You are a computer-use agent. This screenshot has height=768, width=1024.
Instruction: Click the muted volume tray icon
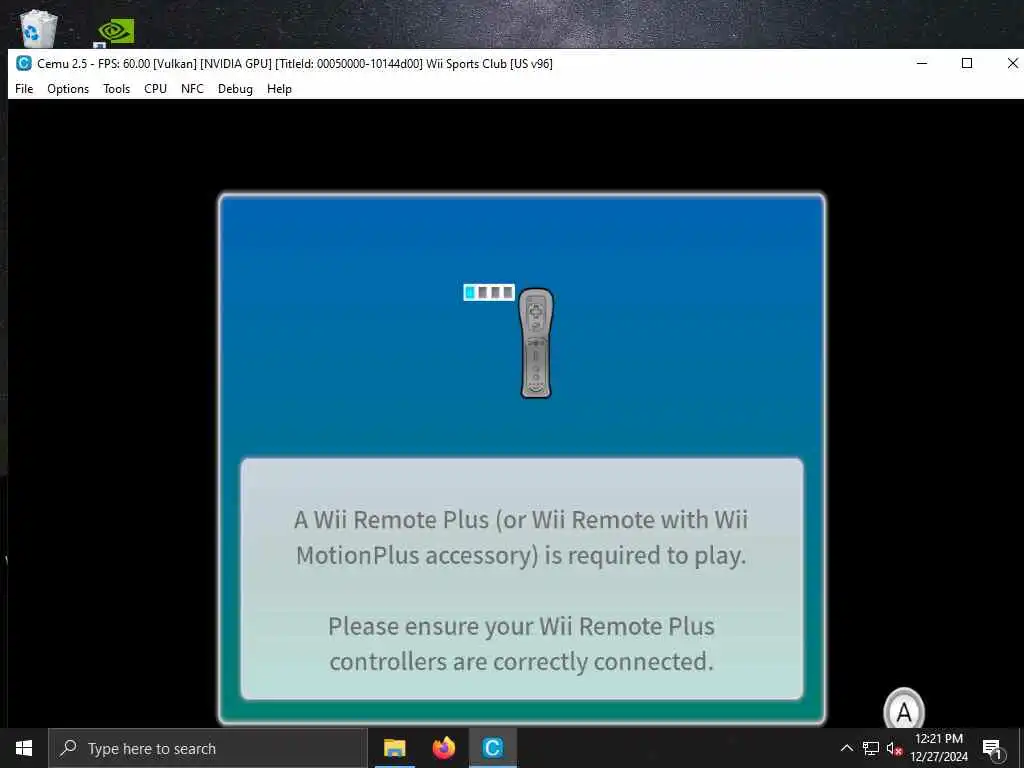coord(894,749)
